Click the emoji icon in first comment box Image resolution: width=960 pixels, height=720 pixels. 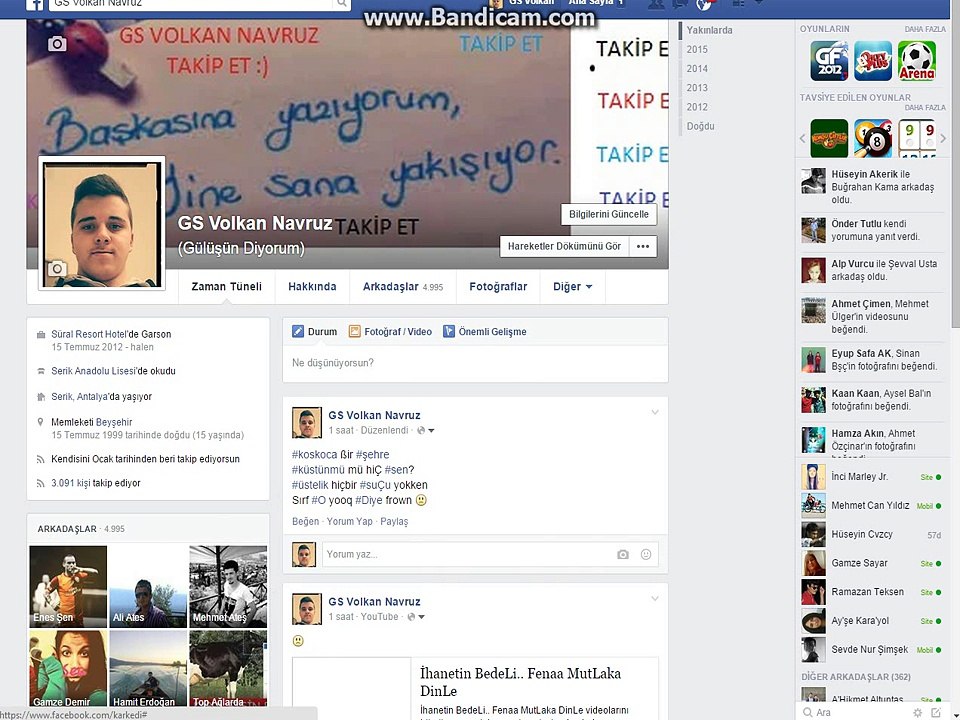coord(646,554)
